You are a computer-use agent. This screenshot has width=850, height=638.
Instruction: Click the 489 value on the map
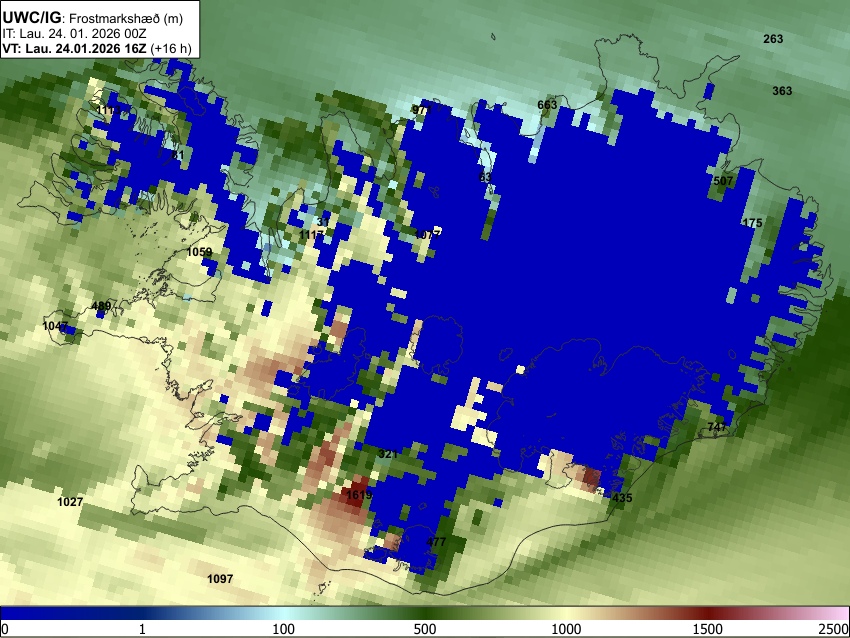click(x=101, y=306)
